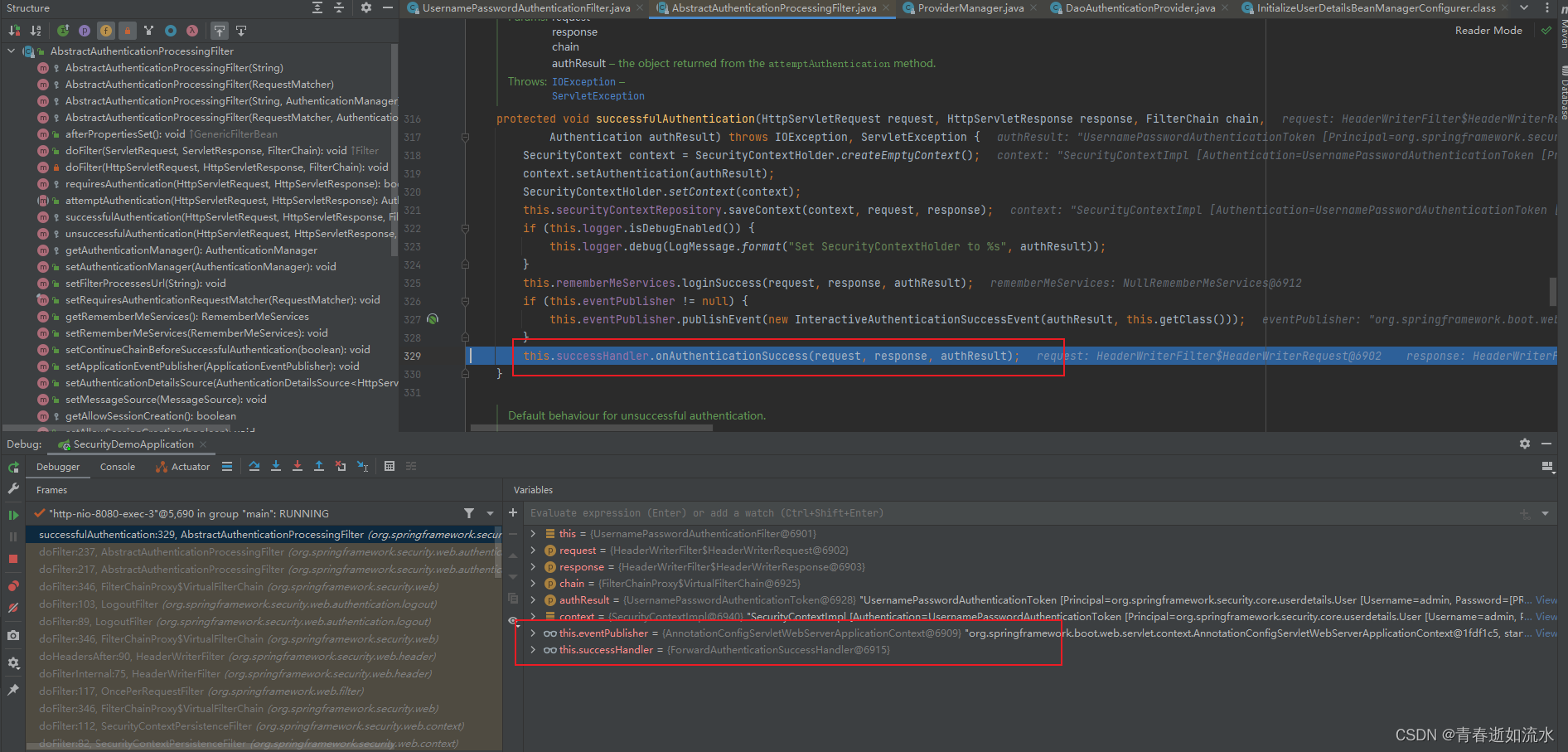Open thread selector dropdown arrow
This screenshot has height=752, width=1568.
click(490, 513)
